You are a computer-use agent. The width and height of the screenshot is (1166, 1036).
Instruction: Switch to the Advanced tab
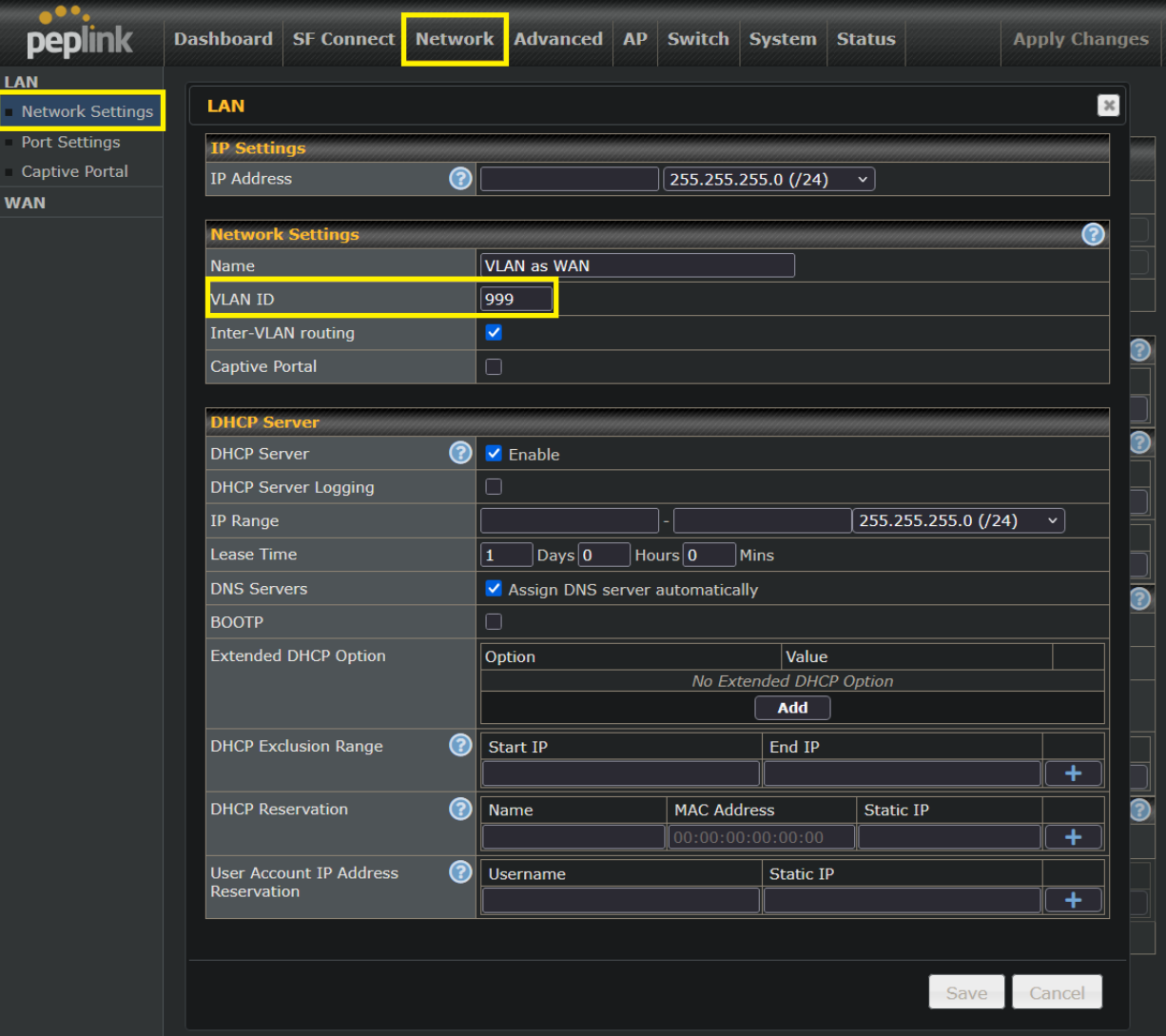558,39
